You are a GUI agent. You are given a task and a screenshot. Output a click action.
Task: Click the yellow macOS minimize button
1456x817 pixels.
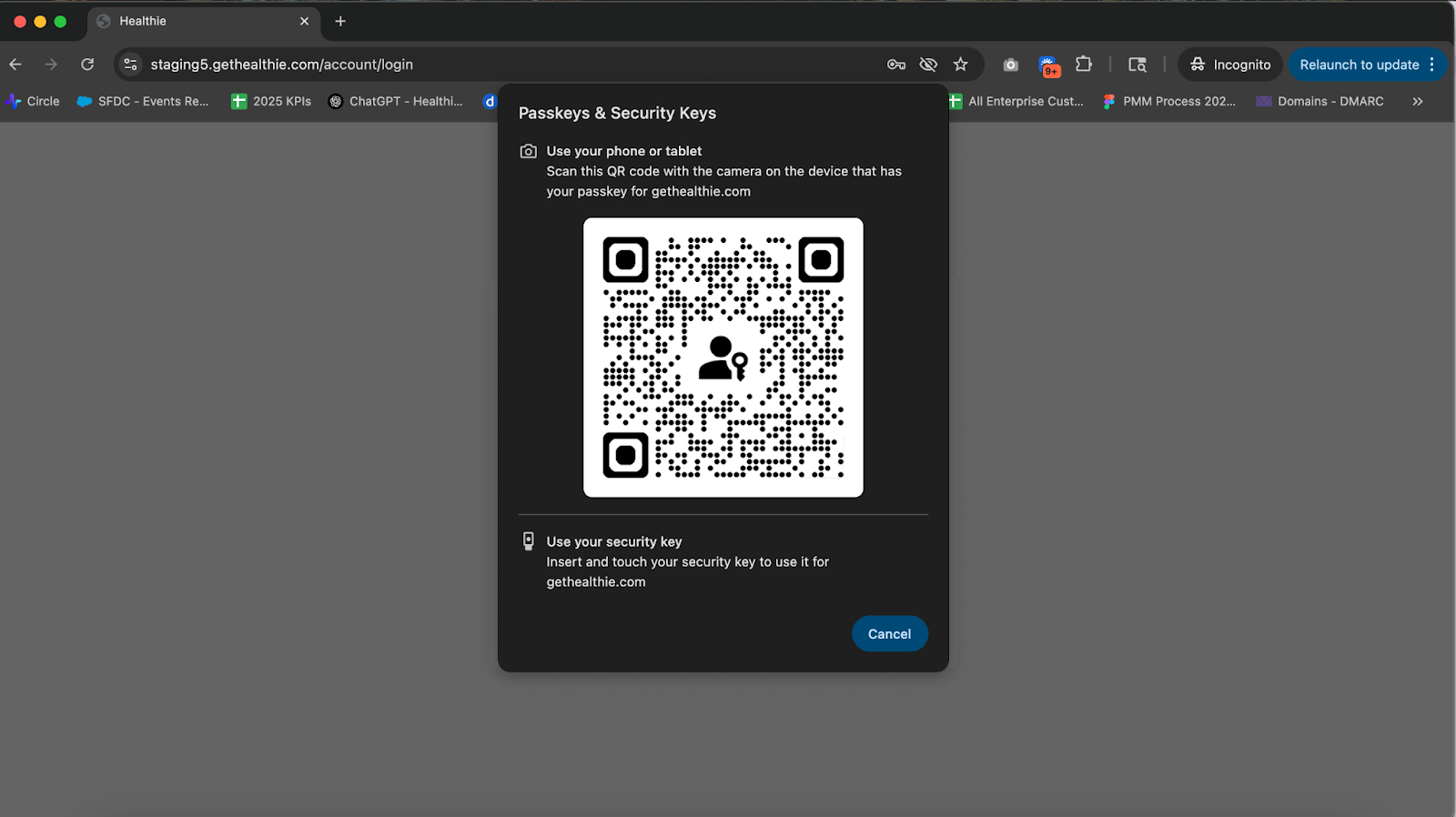pos(40,21)
